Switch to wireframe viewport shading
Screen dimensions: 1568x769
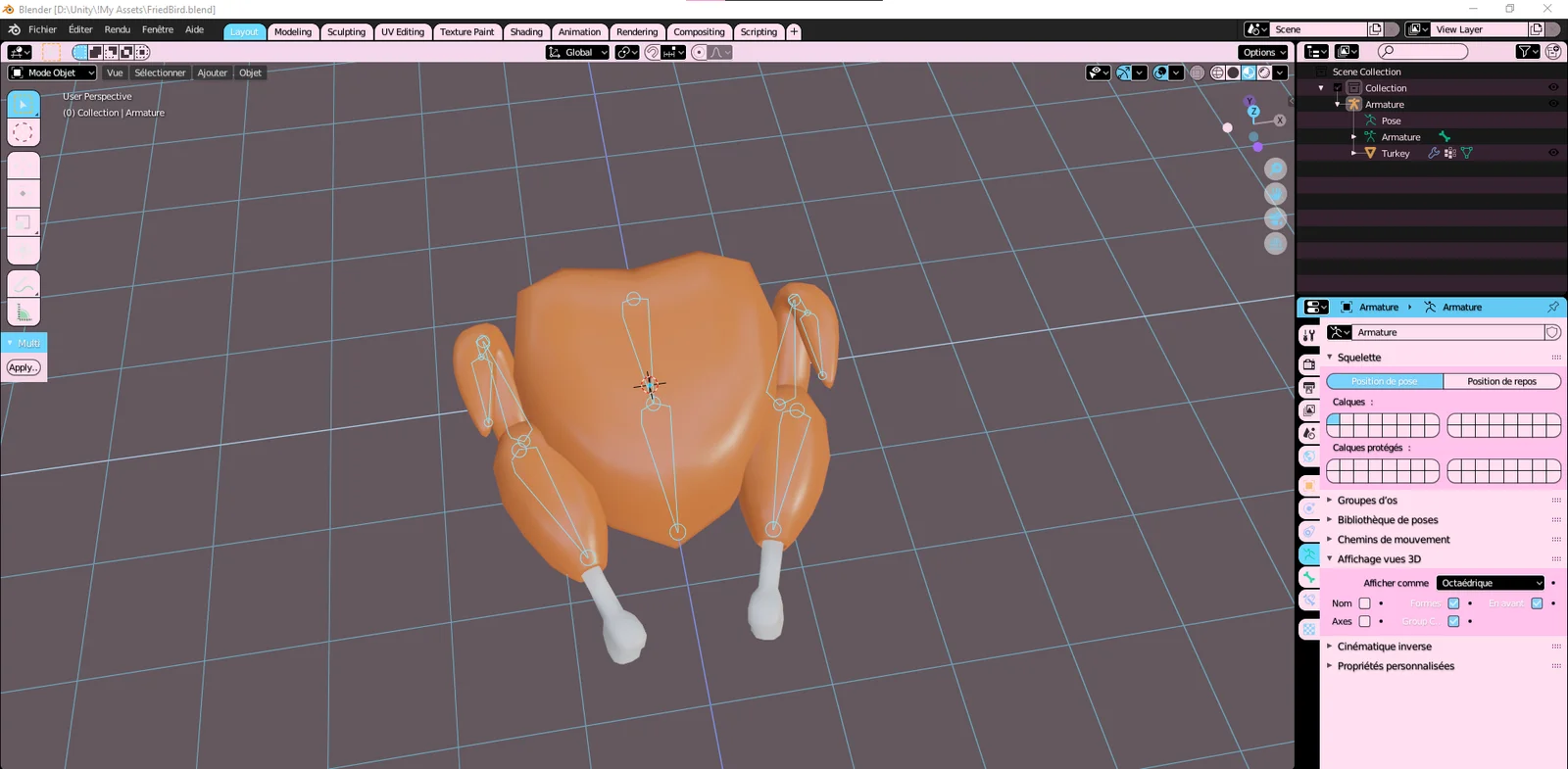[1217, 72]
